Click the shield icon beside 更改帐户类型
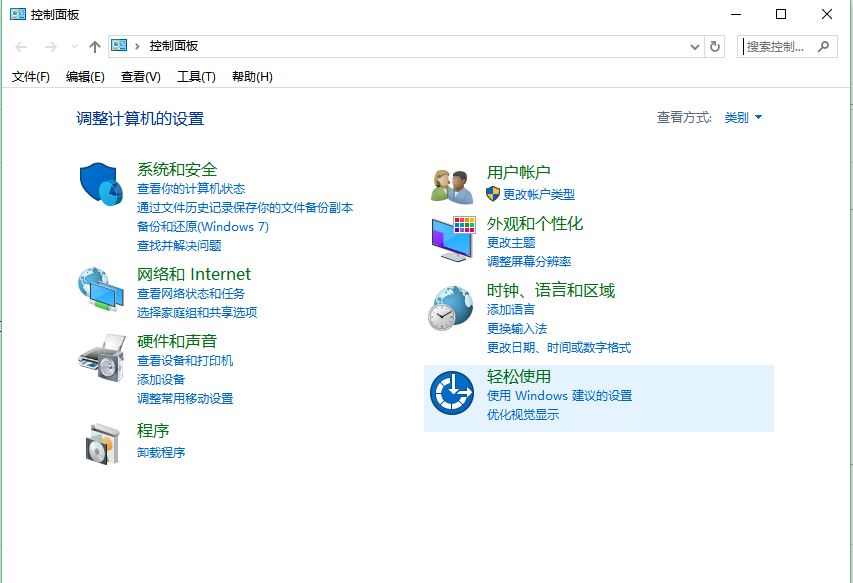This screenshot has width=853, height=583. (493, 194)
